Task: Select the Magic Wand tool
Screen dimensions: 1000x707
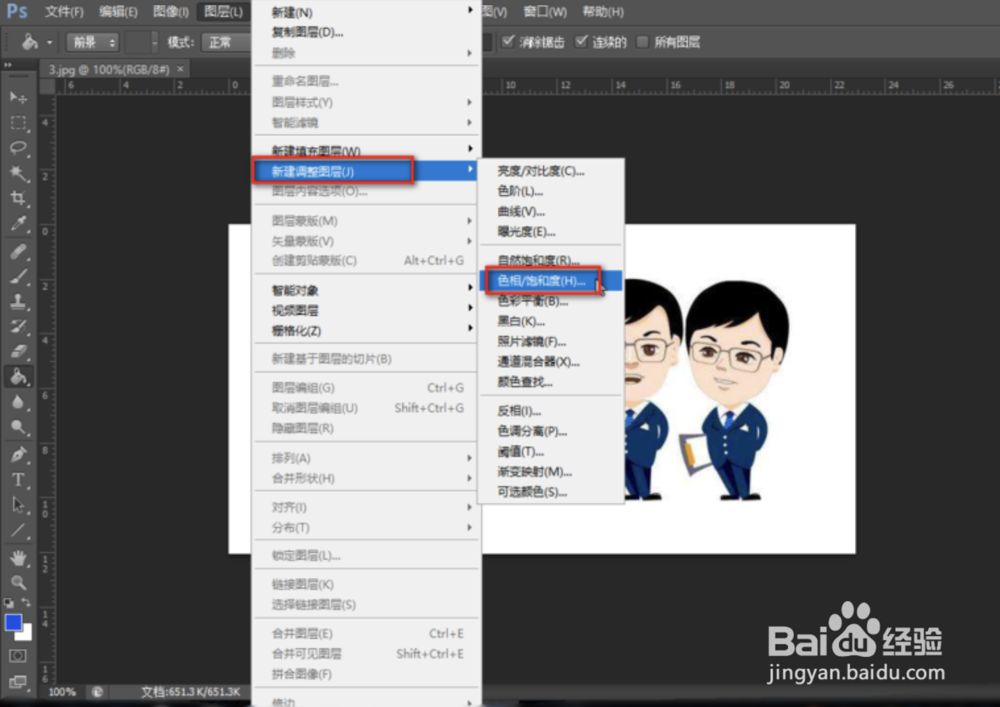Action: click(x=18, y=173)
